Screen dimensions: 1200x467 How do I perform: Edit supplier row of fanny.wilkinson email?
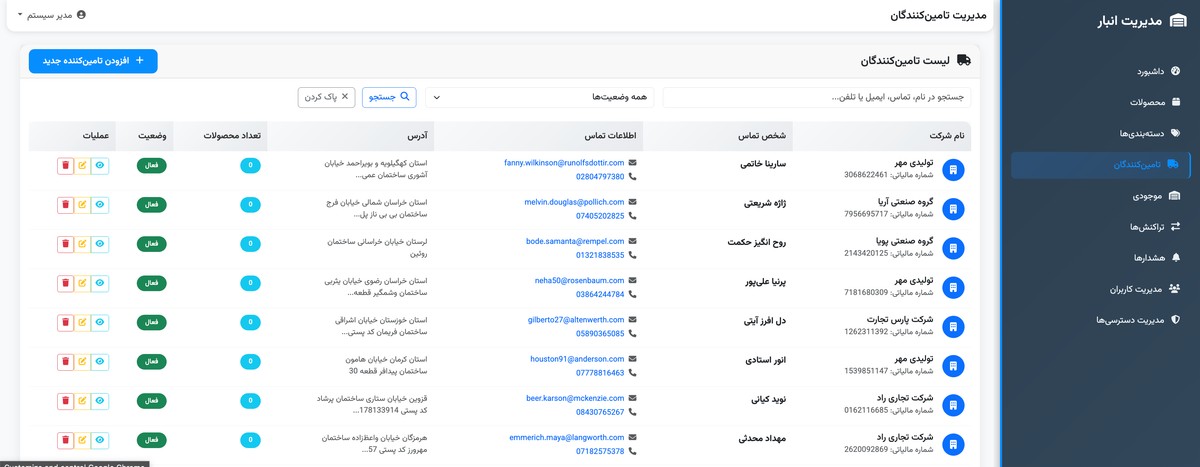click(x=82, y=166)
